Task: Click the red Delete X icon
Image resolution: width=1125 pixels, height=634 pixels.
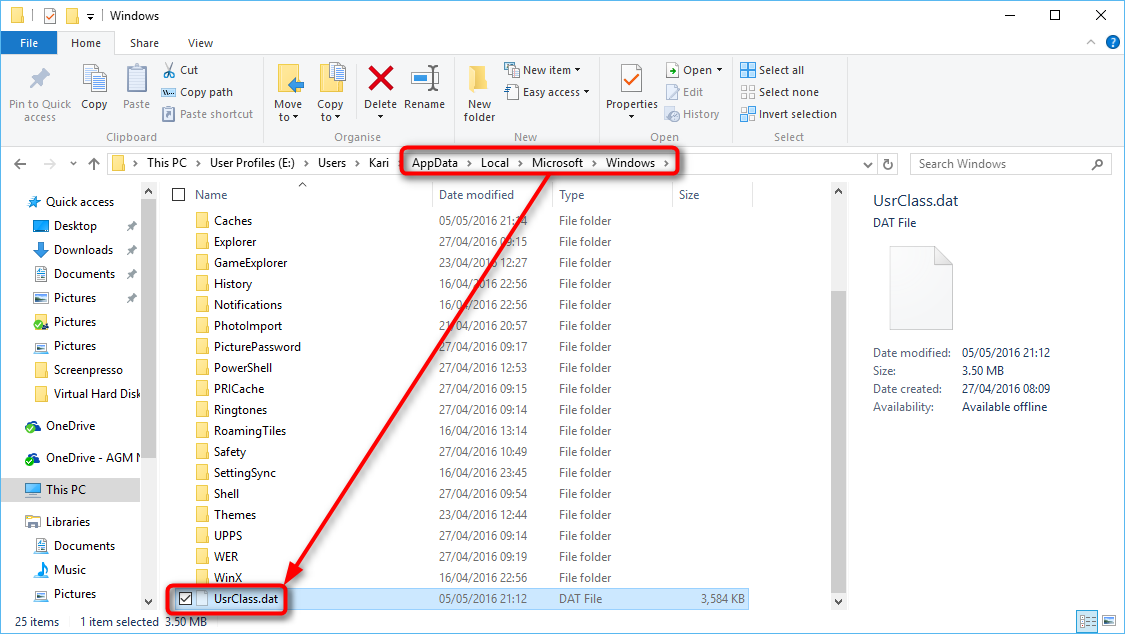Action: [x=380, y=78]
